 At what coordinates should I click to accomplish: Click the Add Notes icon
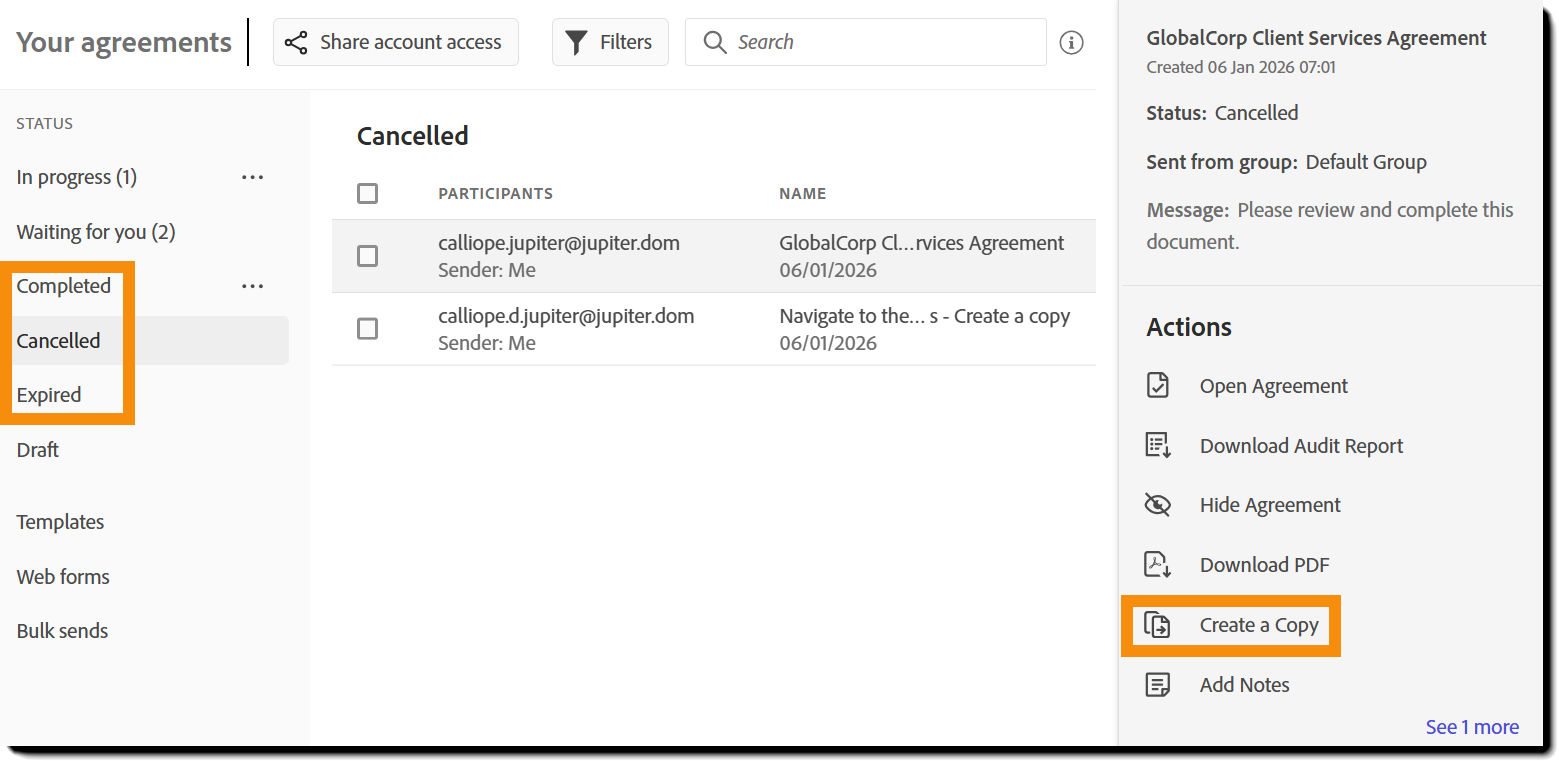click(1158, 684)
